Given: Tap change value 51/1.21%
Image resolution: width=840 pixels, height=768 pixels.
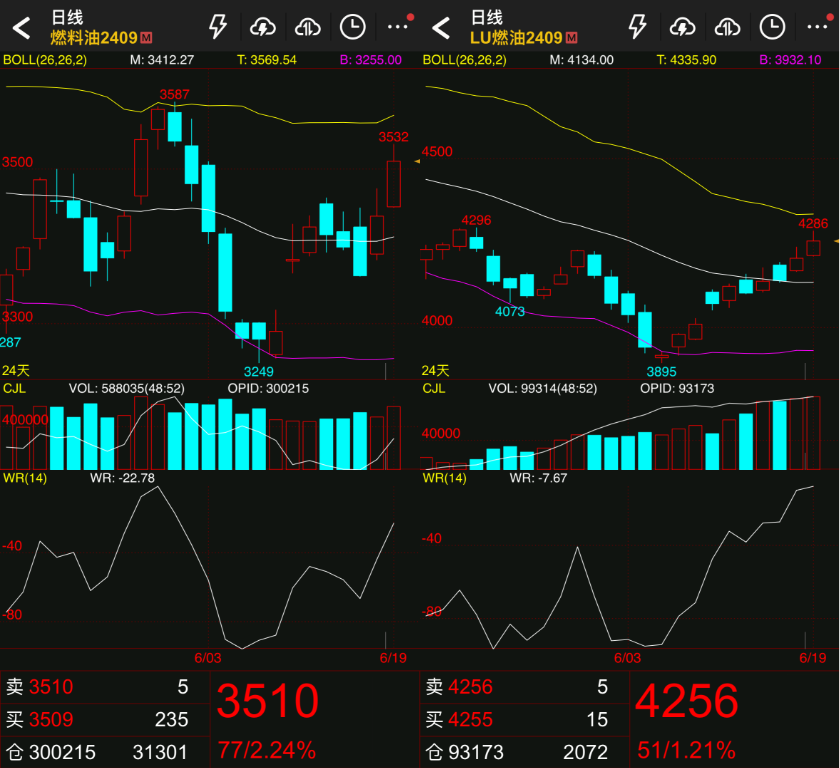Looking at the screenshot, I should pyautogui.click(x=686, y=750).
